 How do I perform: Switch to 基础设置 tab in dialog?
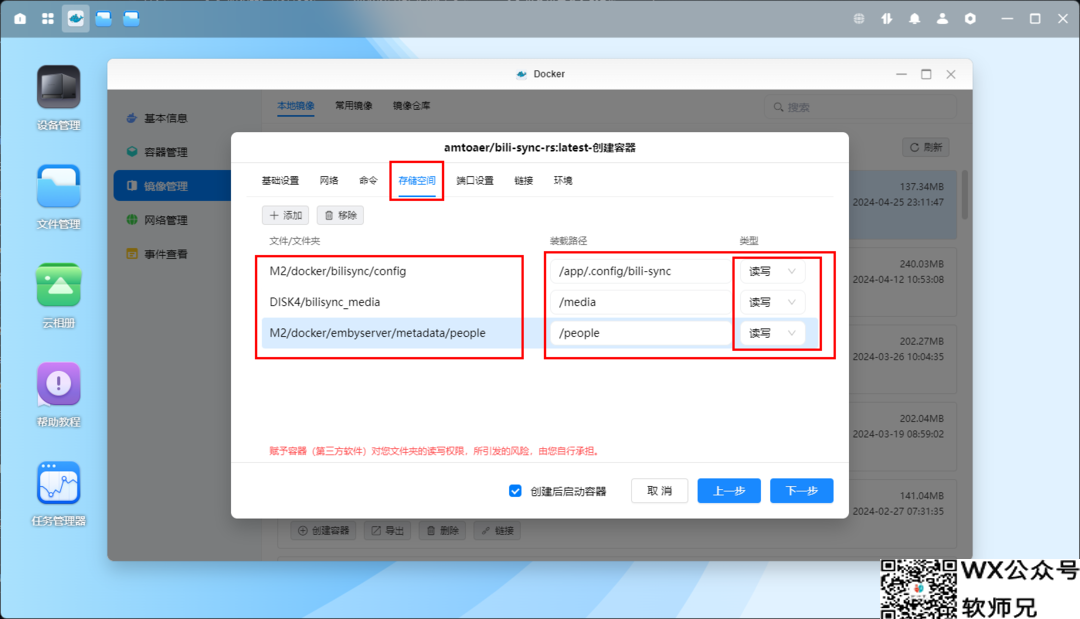(280, 180)
